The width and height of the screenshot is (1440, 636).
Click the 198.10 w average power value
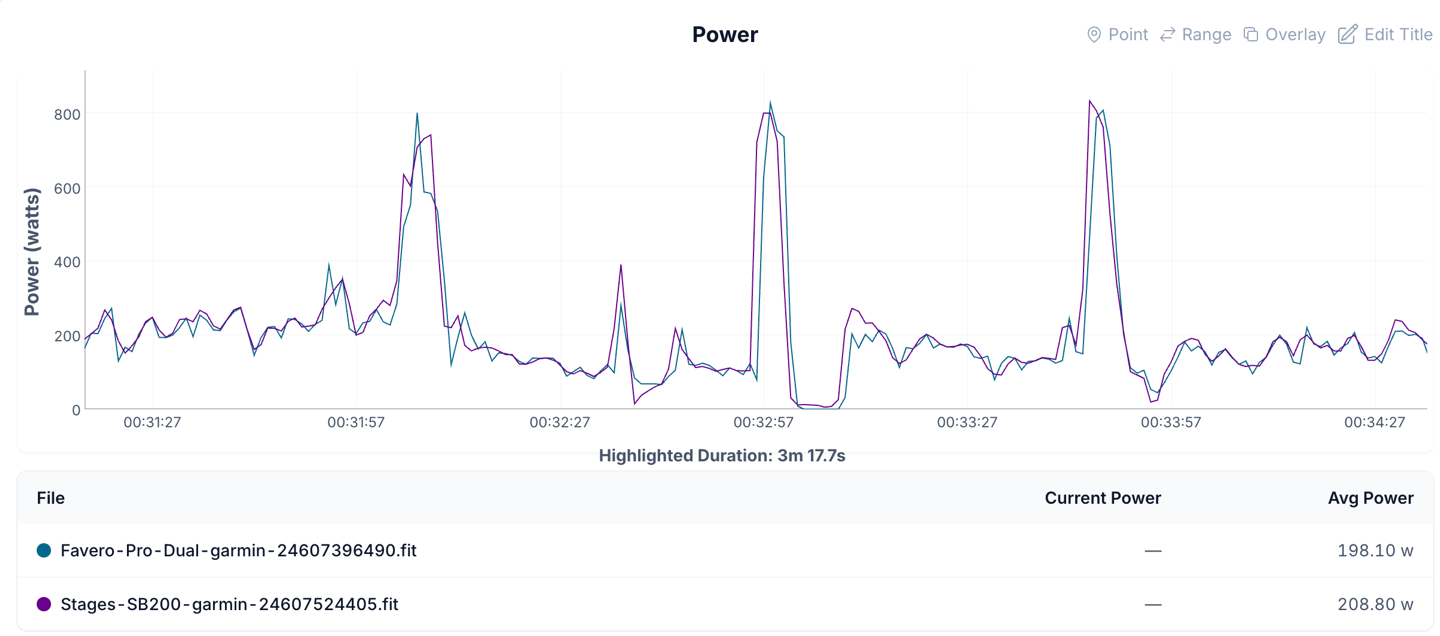coord(1375,550)
